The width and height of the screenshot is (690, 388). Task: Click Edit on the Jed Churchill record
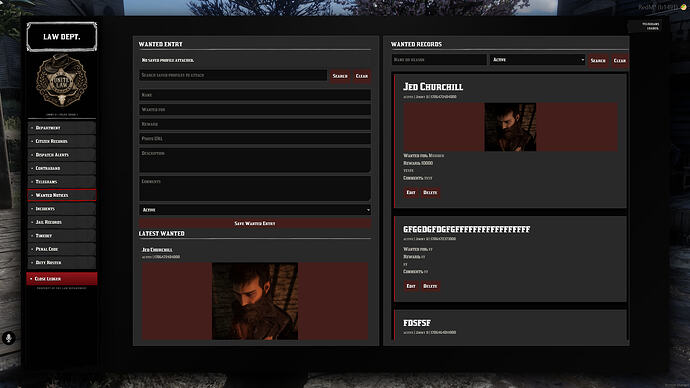pyautogui.click(x=411, y=192)
